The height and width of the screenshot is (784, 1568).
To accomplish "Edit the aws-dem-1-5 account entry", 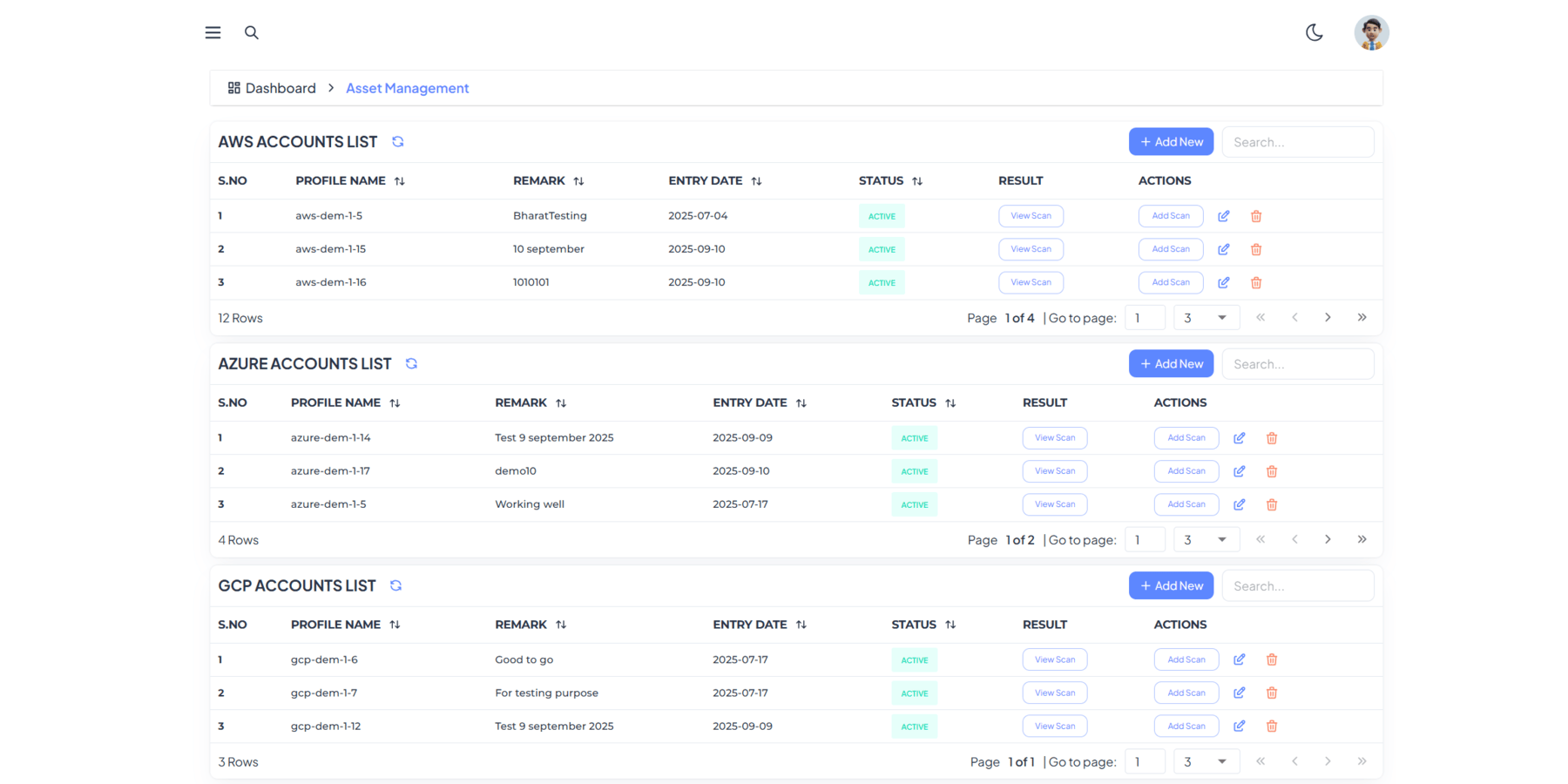I will 1223,215.
